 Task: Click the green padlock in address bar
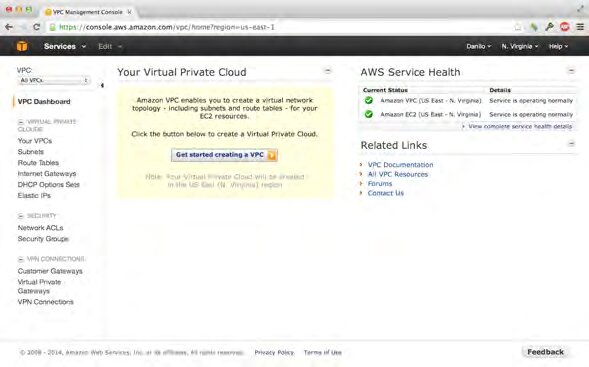click(x=53, y=27)
